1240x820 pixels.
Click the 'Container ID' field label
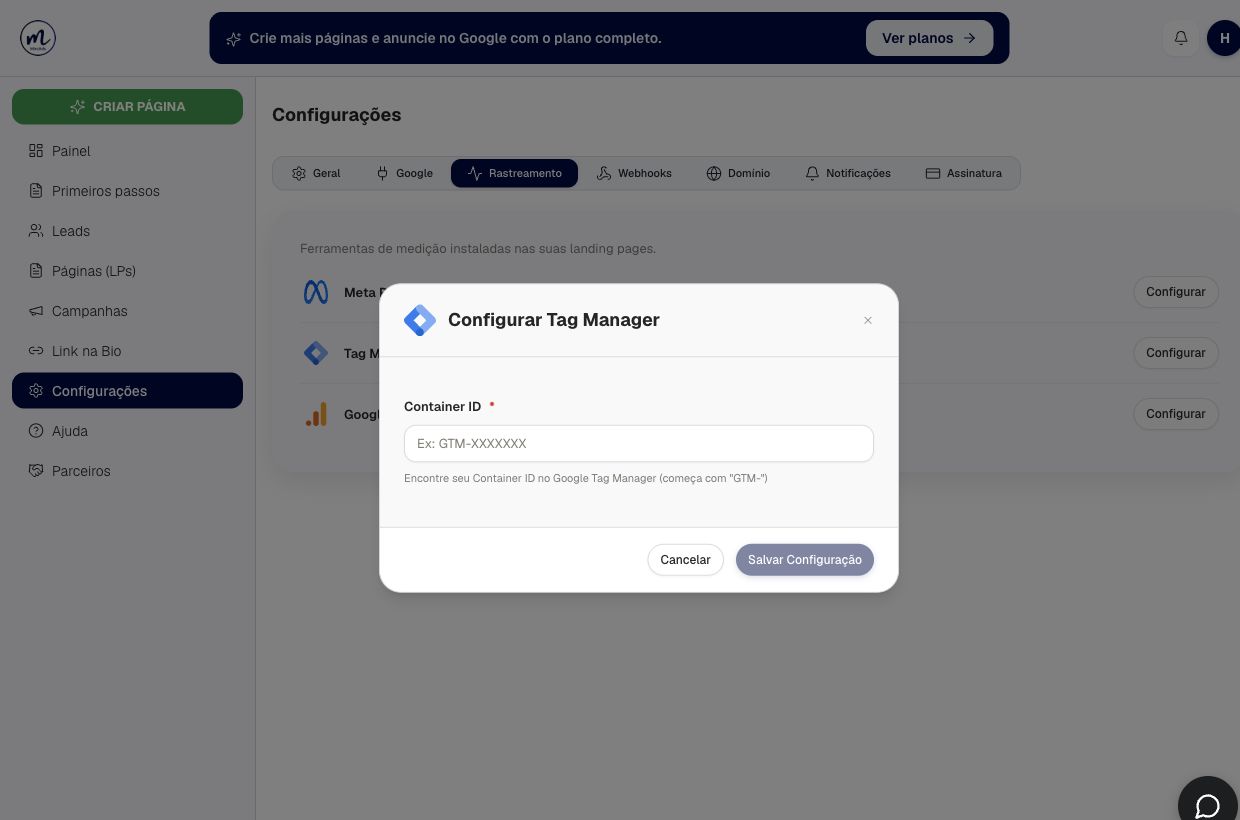pos(443,407)
